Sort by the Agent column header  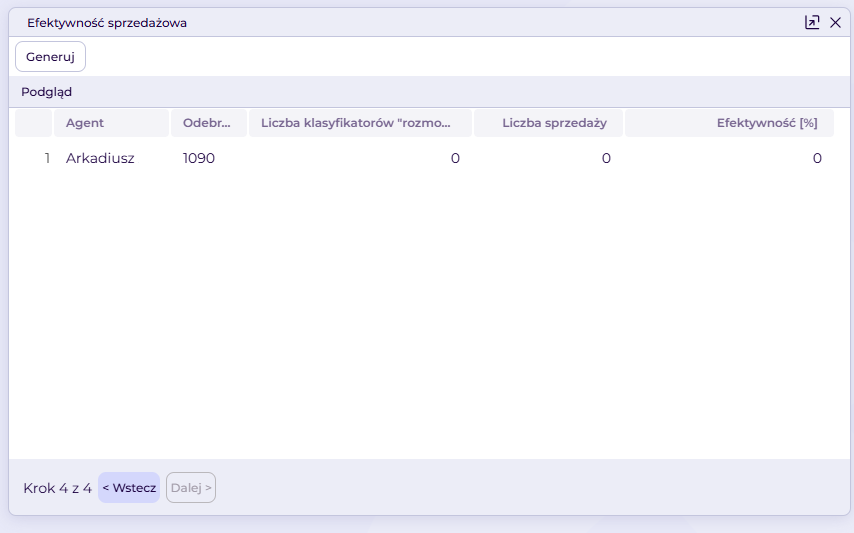tap(111, 123)
